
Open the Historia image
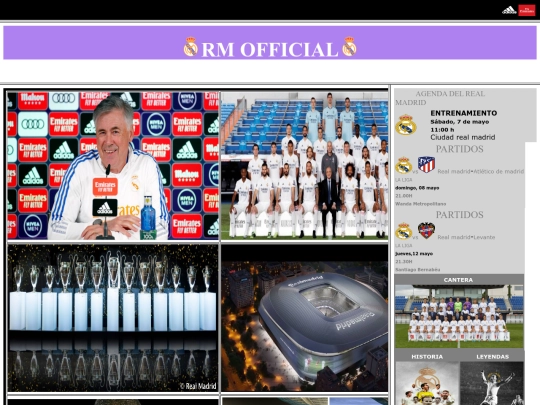pos(427,383)
